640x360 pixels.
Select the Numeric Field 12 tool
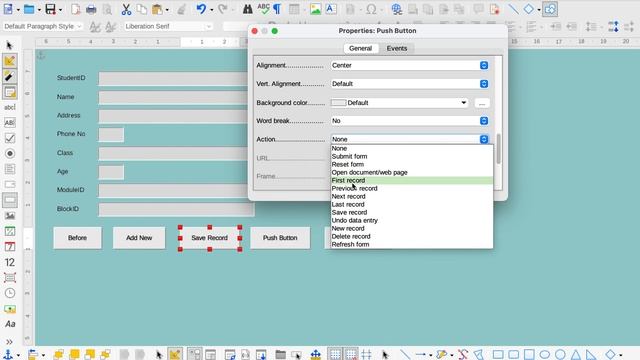coord(10,262)
